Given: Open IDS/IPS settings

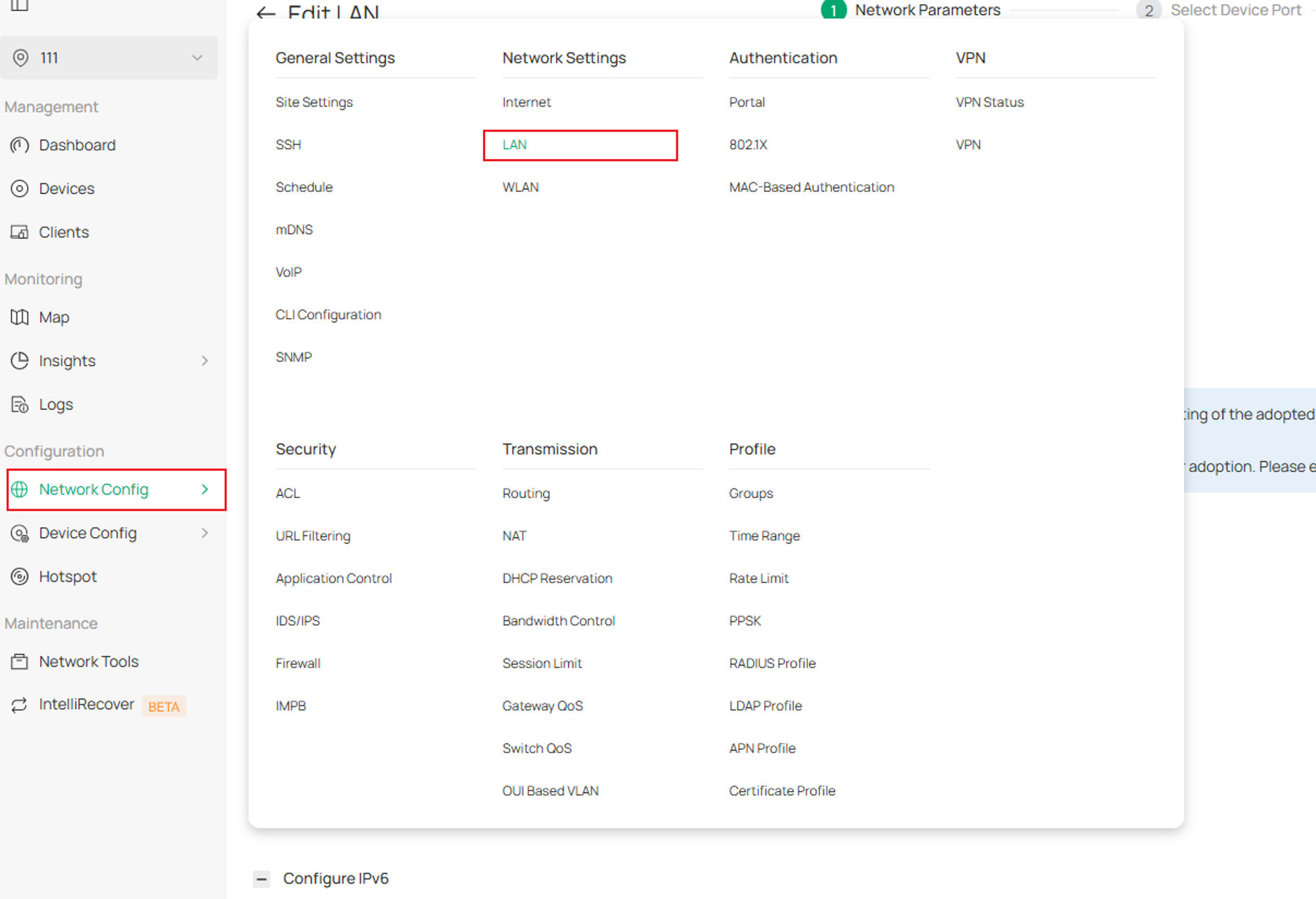Looking at the screenshot, I should pyautogui.click(x=297, y=621).
